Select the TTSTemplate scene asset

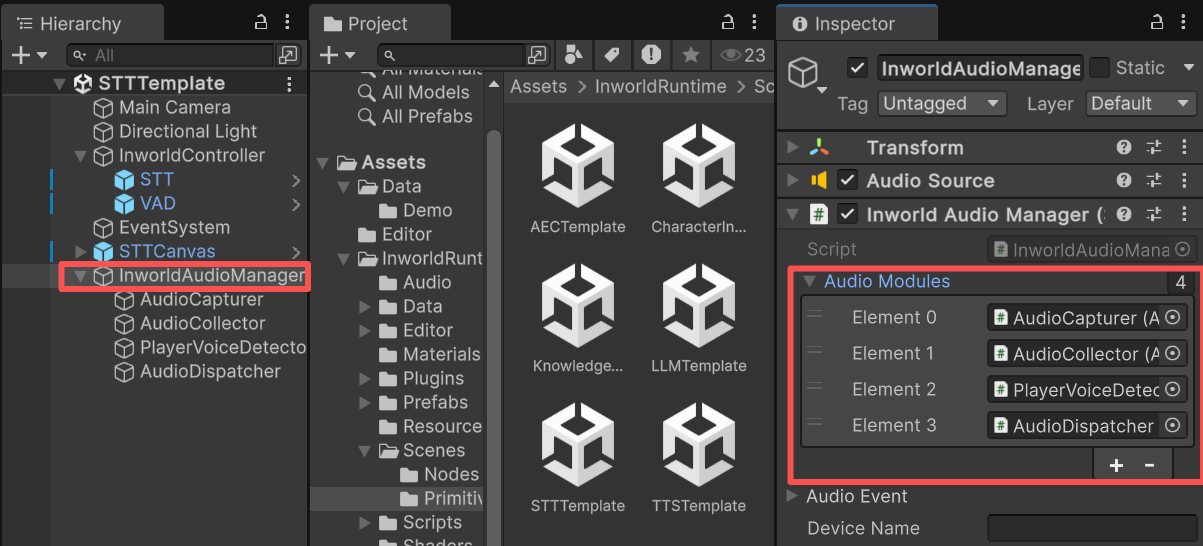699,459
